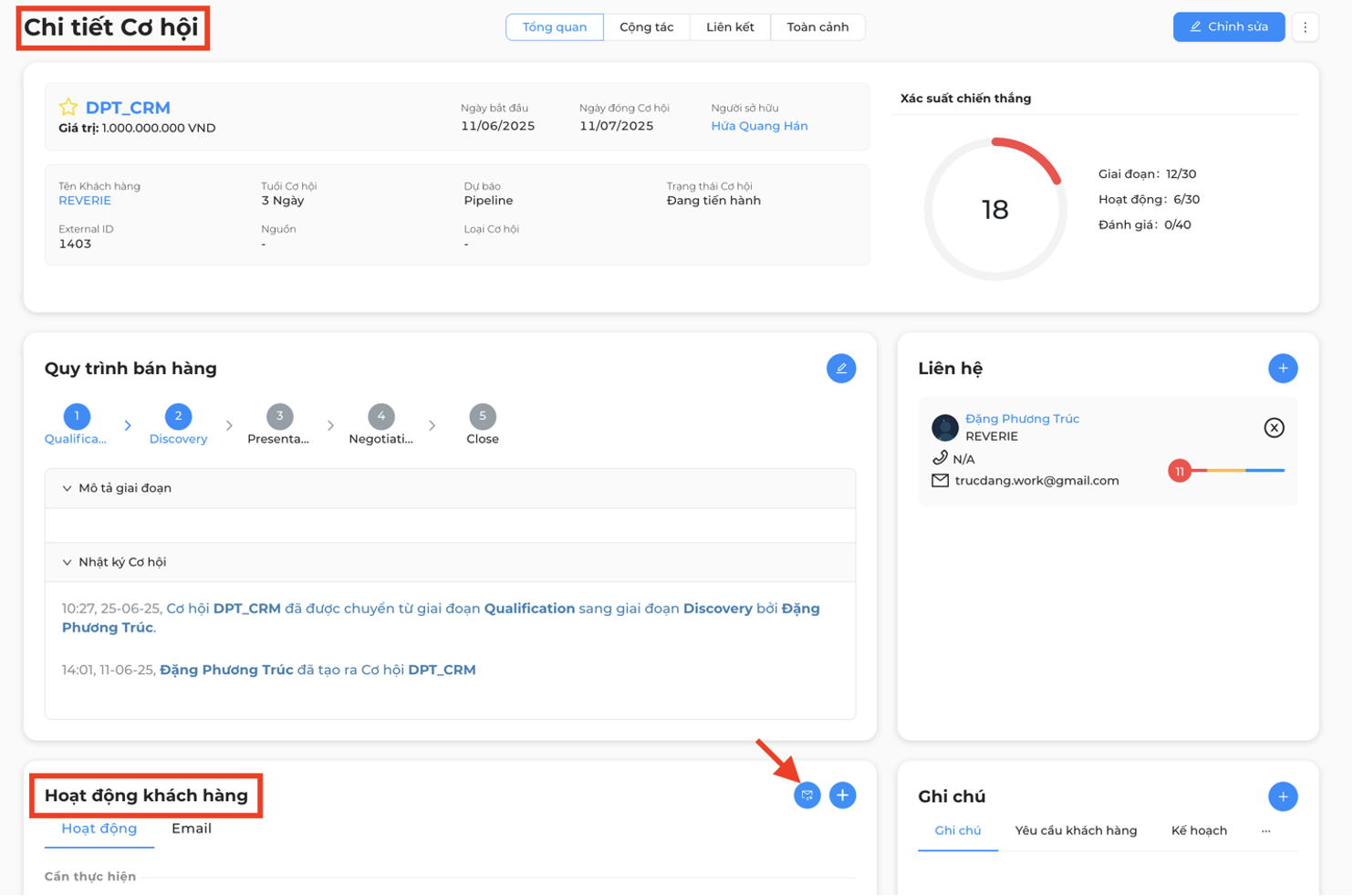Image resolution: width=1354 pixels, height=896 pixels.
Task: Collapse the Nhật ký Cơ hội section
Action: click(x=450, y=562)
